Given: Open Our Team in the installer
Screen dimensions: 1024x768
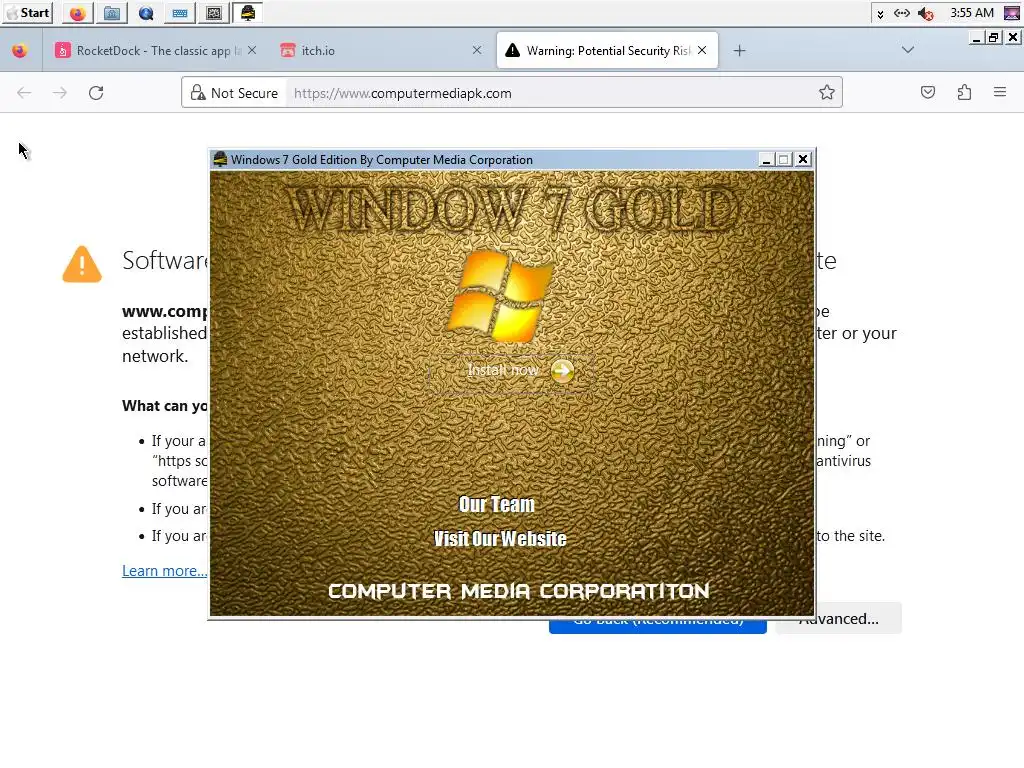Looking at the screenshot, I should (496, 504).
